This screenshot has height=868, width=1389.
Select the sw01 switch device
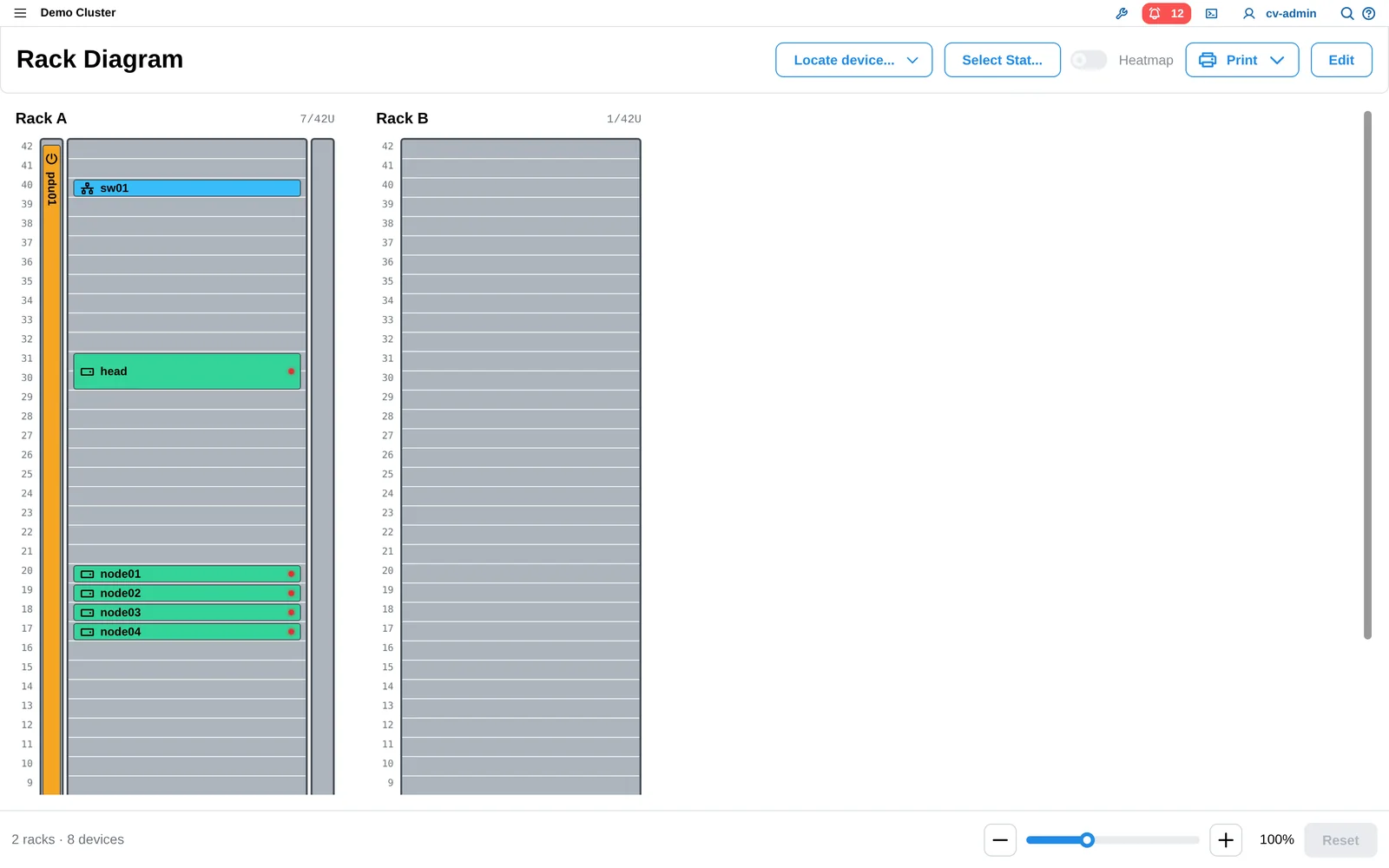click(x=187, y=187)
